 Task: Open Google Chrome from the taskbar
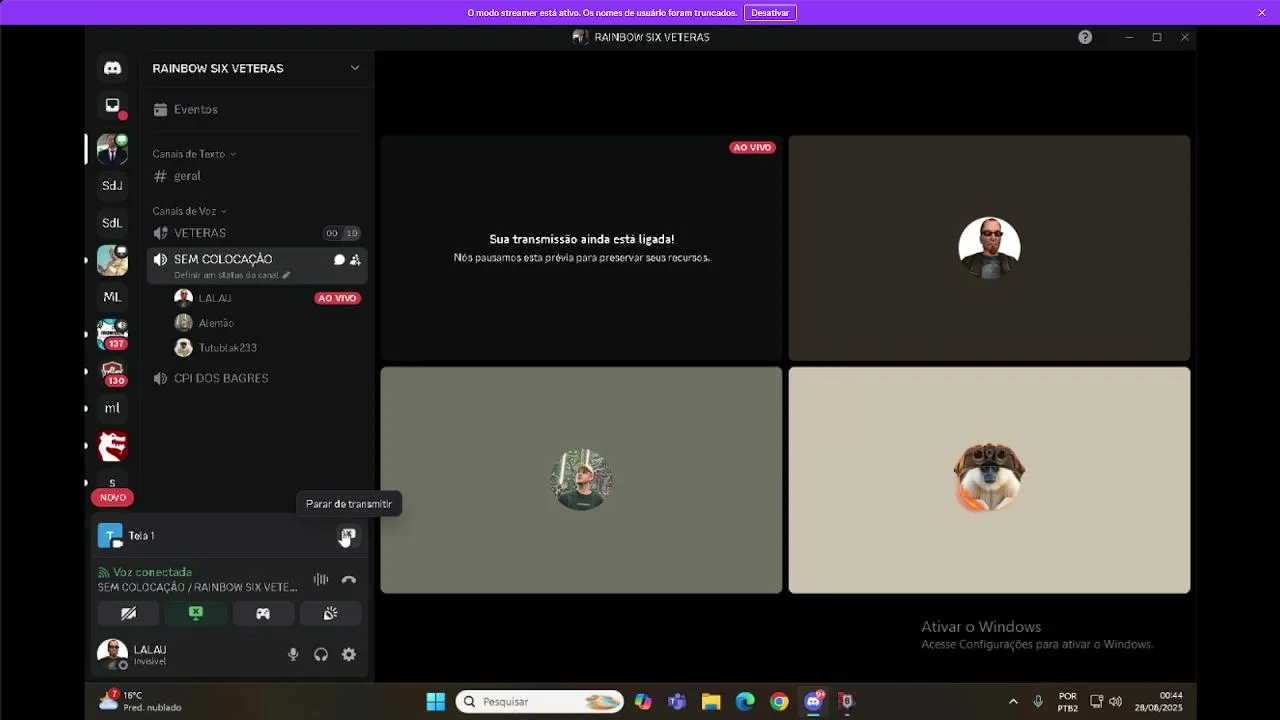779,702
